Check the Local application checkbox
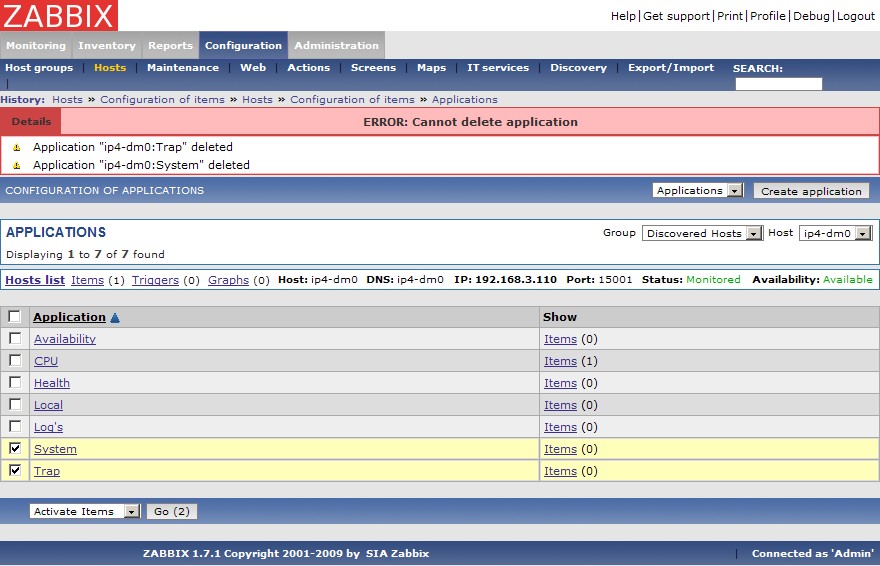Viewport: 880px width, 566px height. (x=15, y=404)
